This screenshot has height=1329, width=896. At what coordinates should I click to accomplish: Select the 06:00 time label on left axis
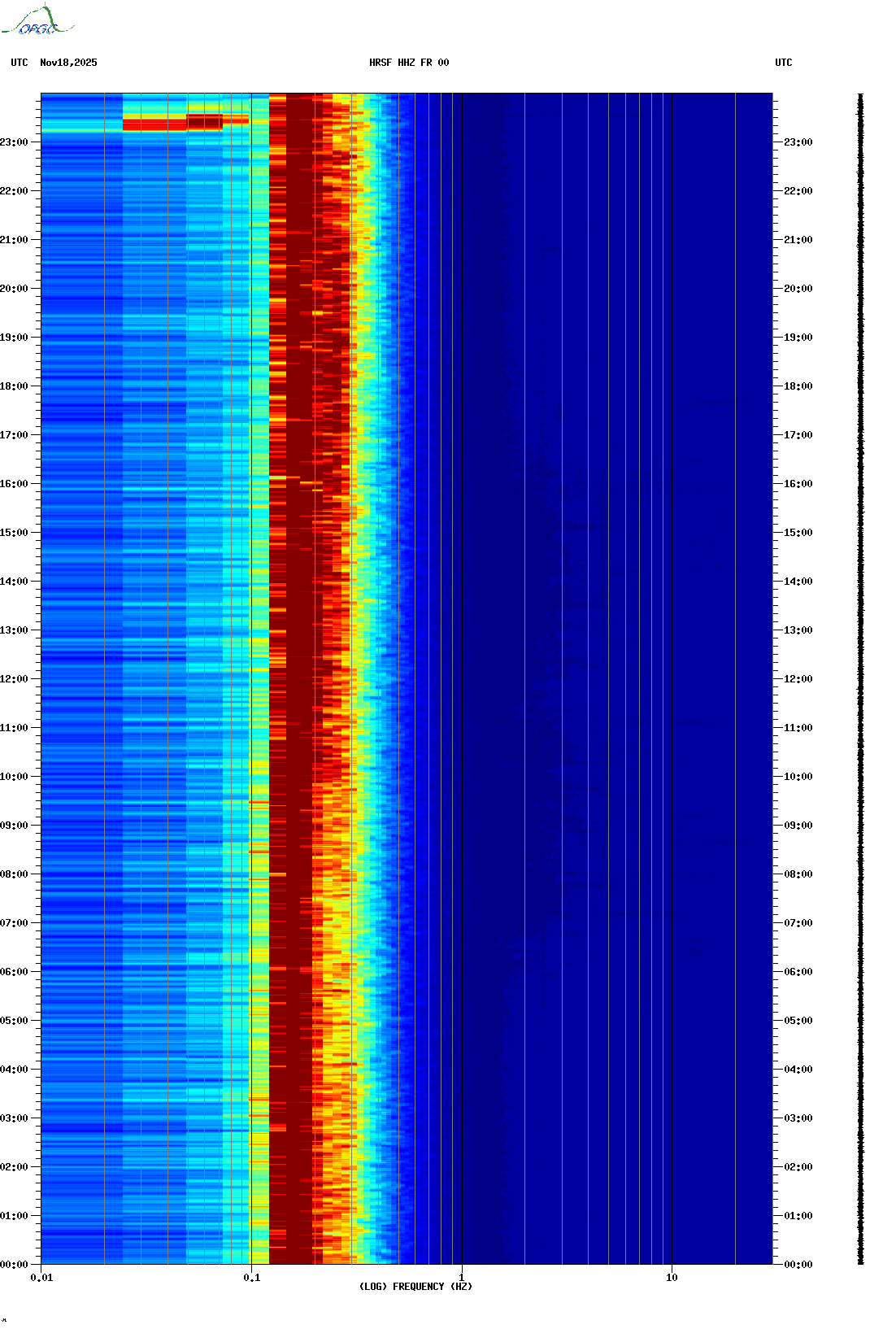[14, 972]
